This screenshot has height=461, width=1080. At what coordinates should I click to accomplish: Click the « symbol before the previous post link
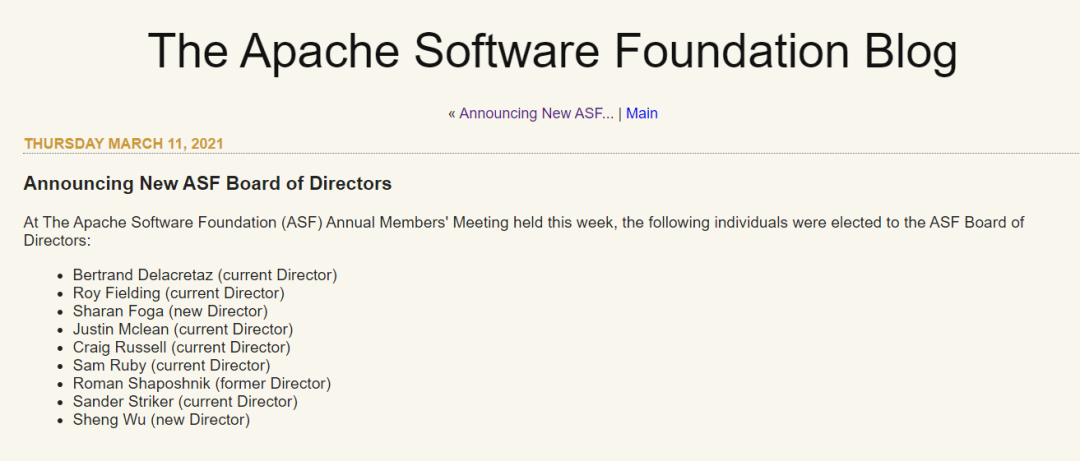(452, 113)
